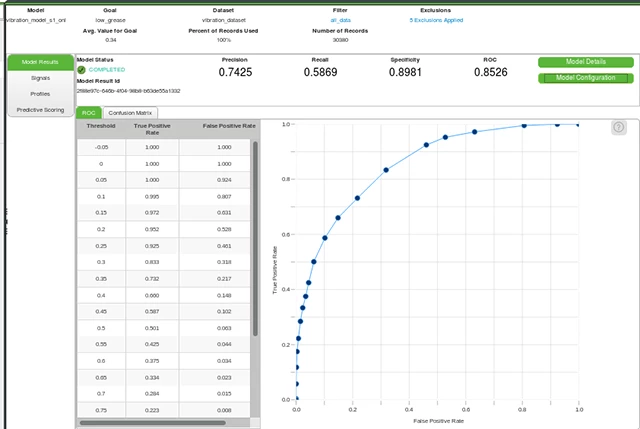Click true positive rate value 0.833
The height and width of the screenshot is (429, 640).
[x=152, y=262]
